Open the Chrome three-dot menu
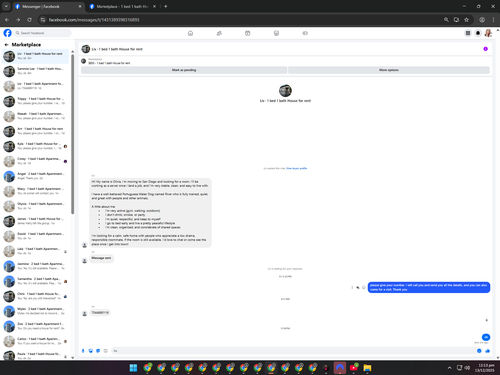The image size is (500, 375). click(x=493, y=20)
